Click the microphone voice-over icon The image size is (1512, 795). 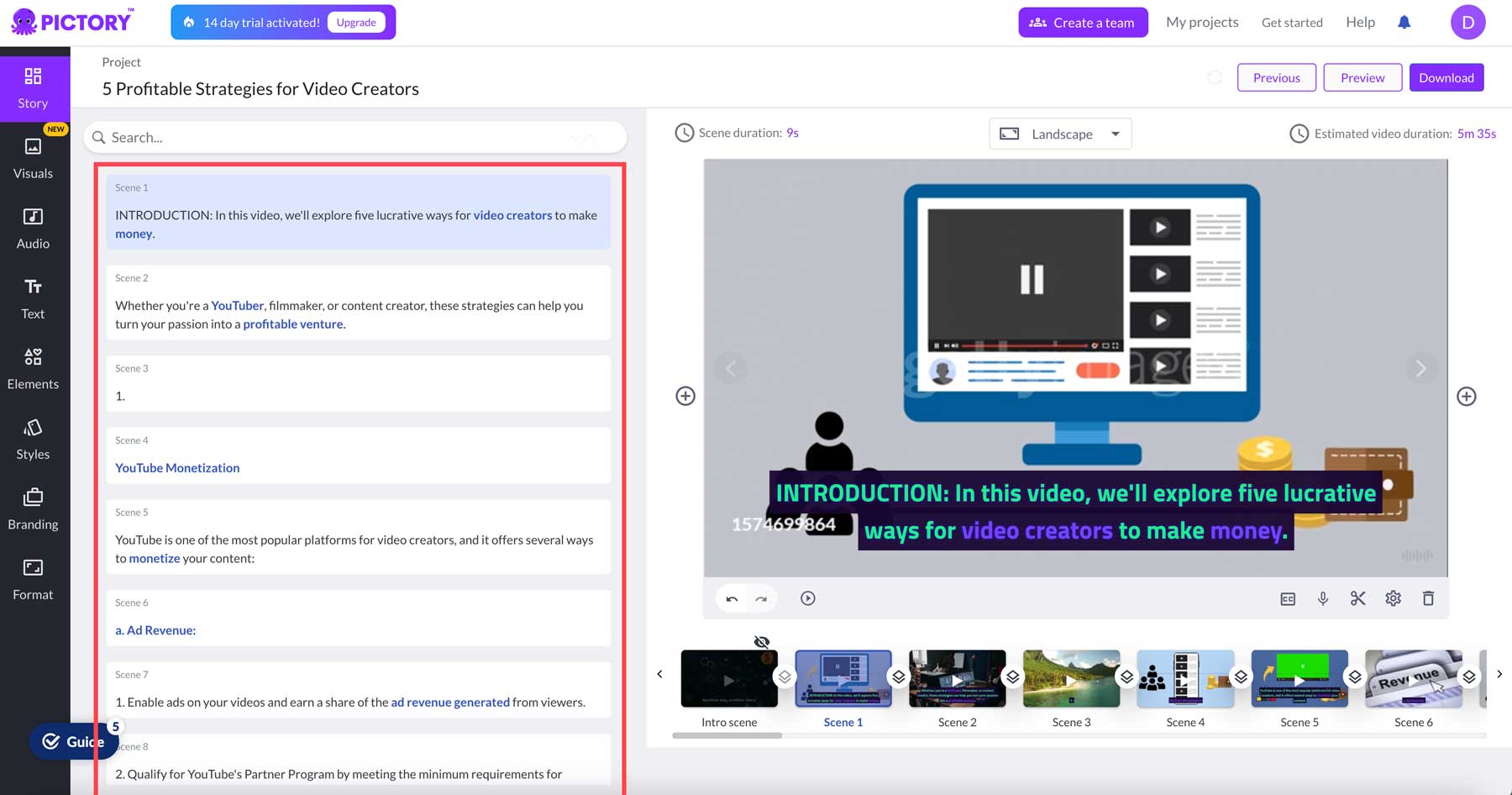[x=1322, y=598]
